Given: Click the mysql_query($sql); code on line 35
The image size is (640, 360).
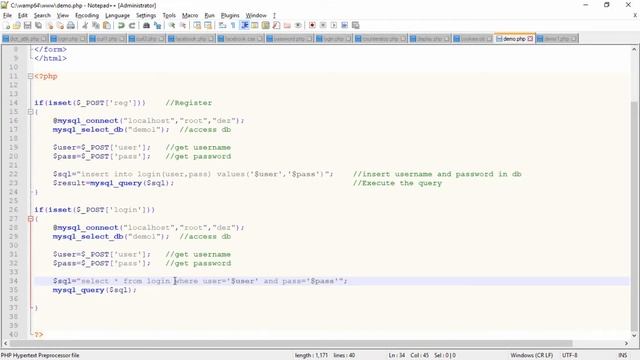Looking at the screenshot, I should pos(94,290).
